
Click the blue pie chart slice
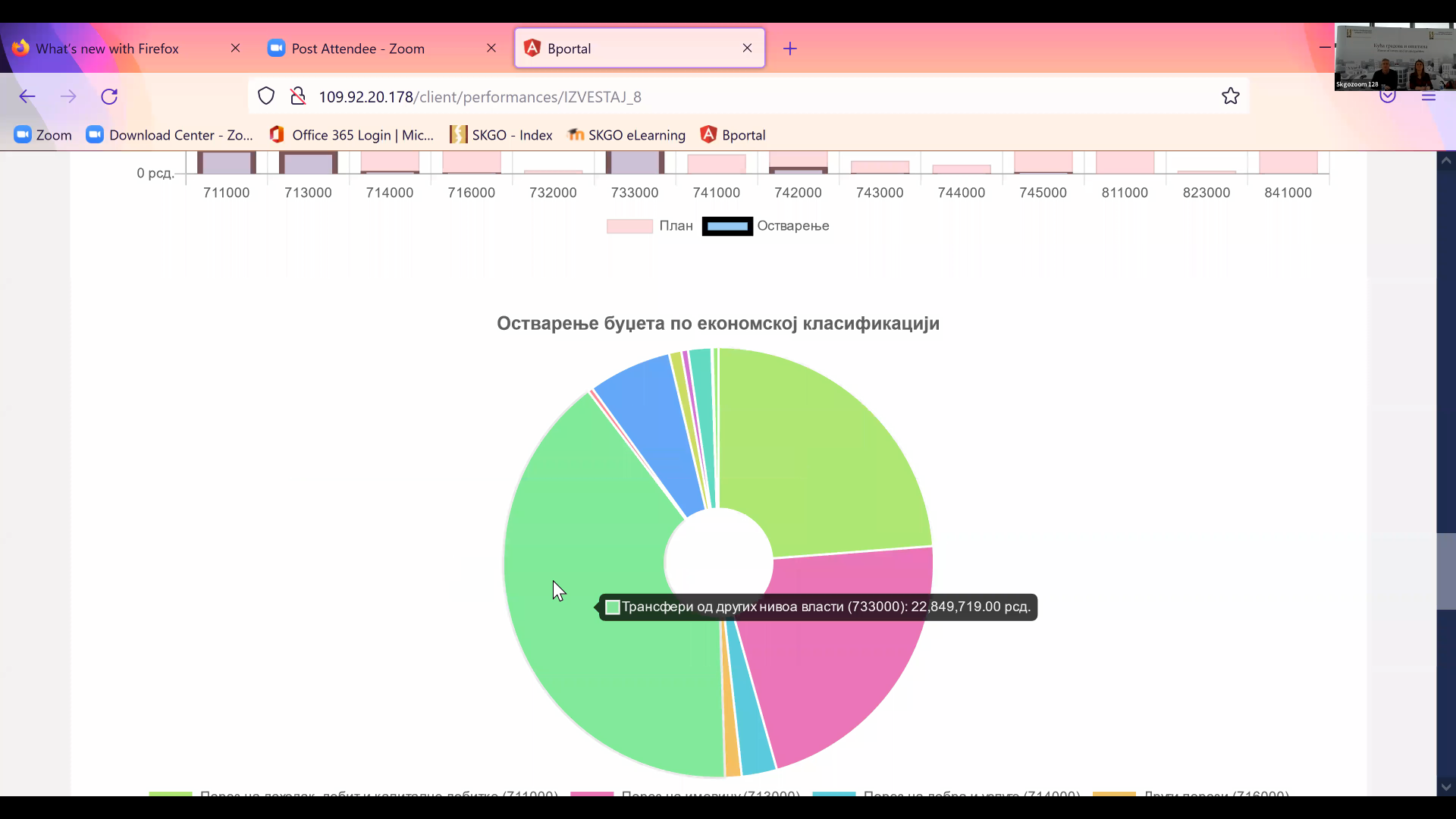[x=652, y=425]
